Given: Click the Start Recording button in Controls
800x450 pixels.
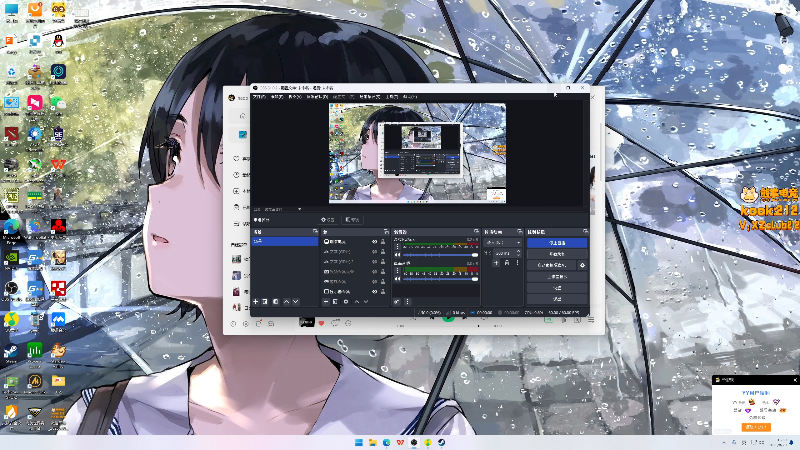Looking at the screenshot, I should [557, 254].
